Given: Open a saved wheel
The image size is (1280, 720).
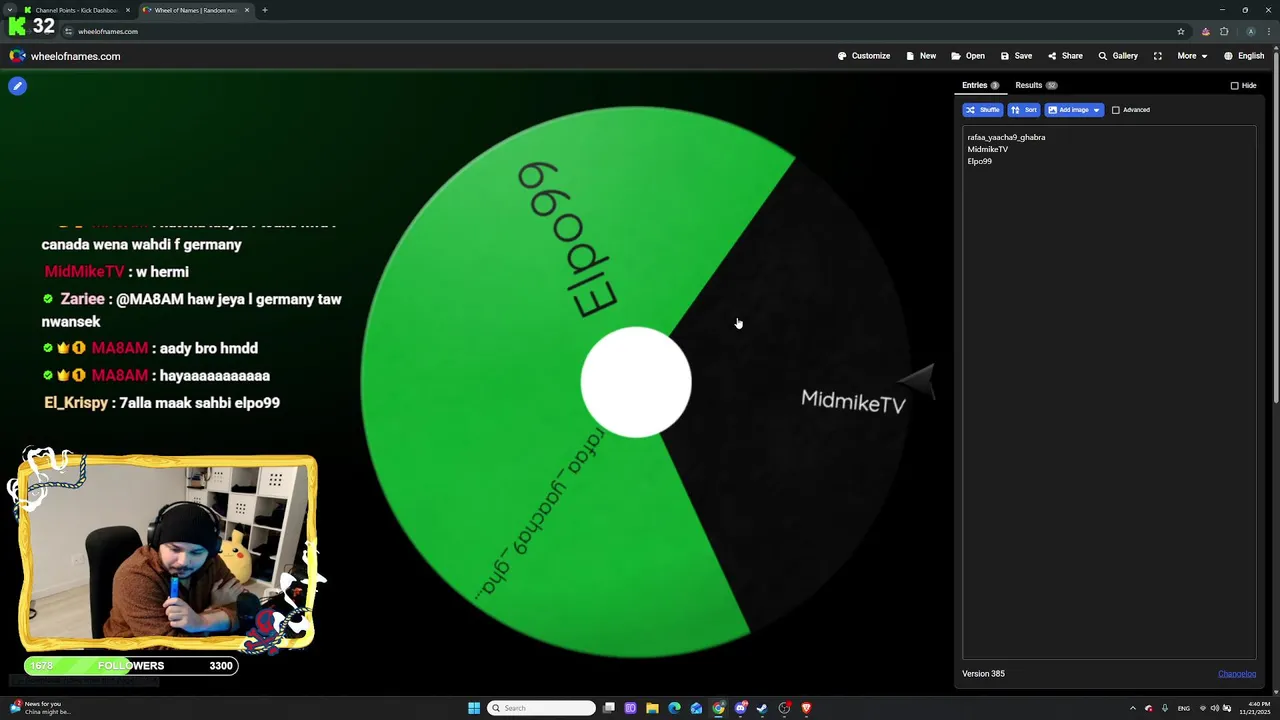Looking at the screenshot, I should click(968, 56).
